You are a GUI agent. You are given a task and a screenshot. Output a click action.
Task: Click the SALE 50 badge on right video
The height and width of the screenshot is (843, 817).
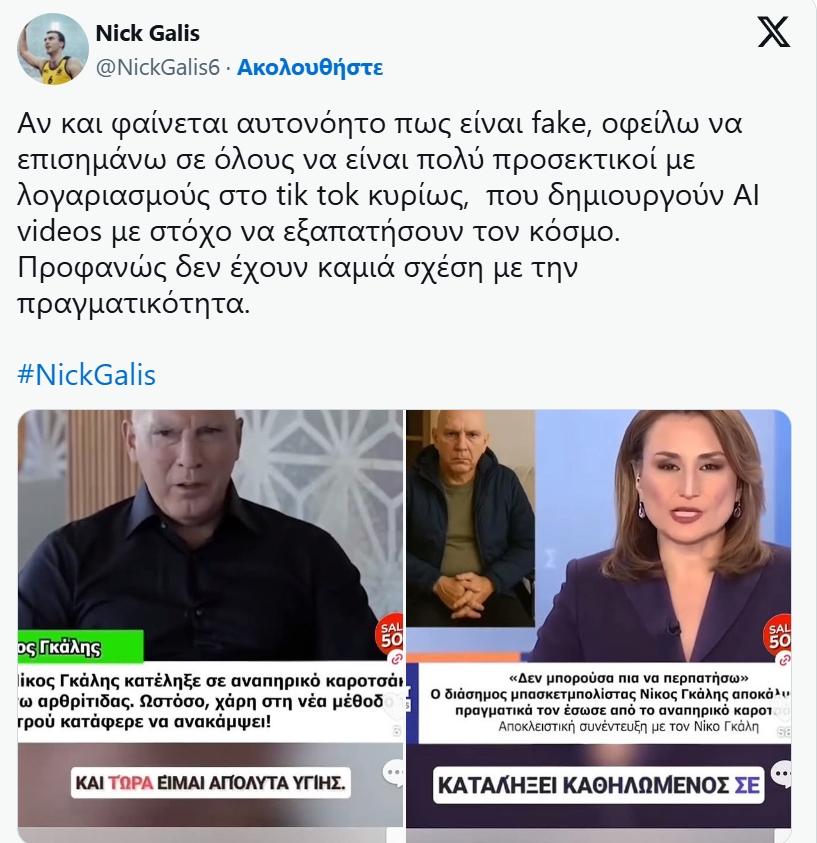click(778, 633)
